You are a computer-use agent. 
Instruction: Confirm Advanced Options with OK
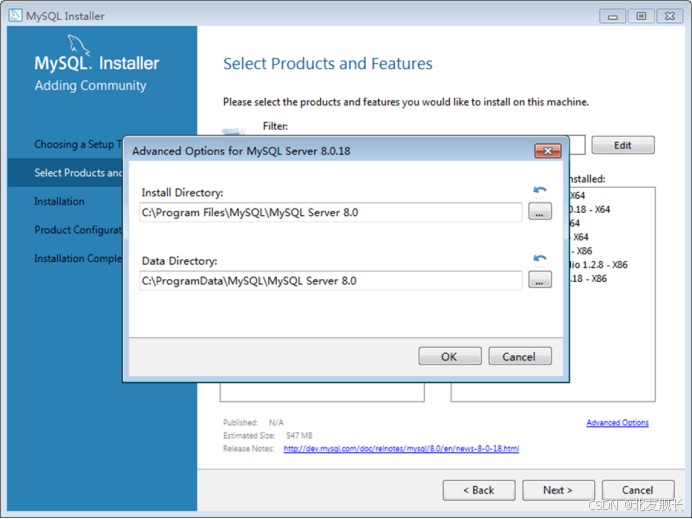click(450, 356)
